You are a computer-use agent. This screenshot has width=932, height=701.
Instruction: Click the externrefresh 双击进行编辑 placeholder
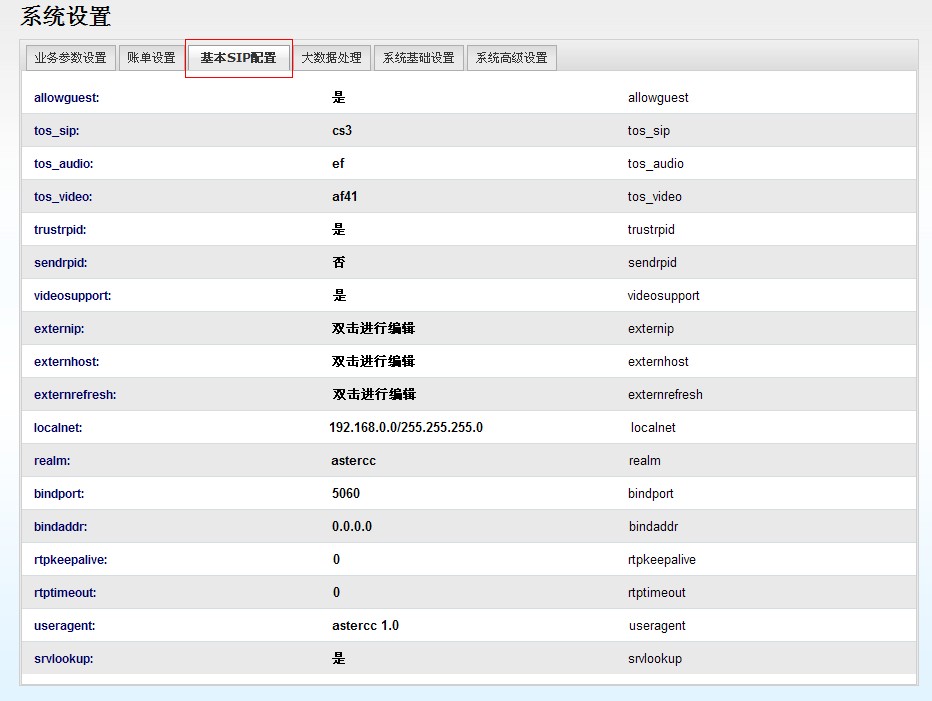click(373, 395)
